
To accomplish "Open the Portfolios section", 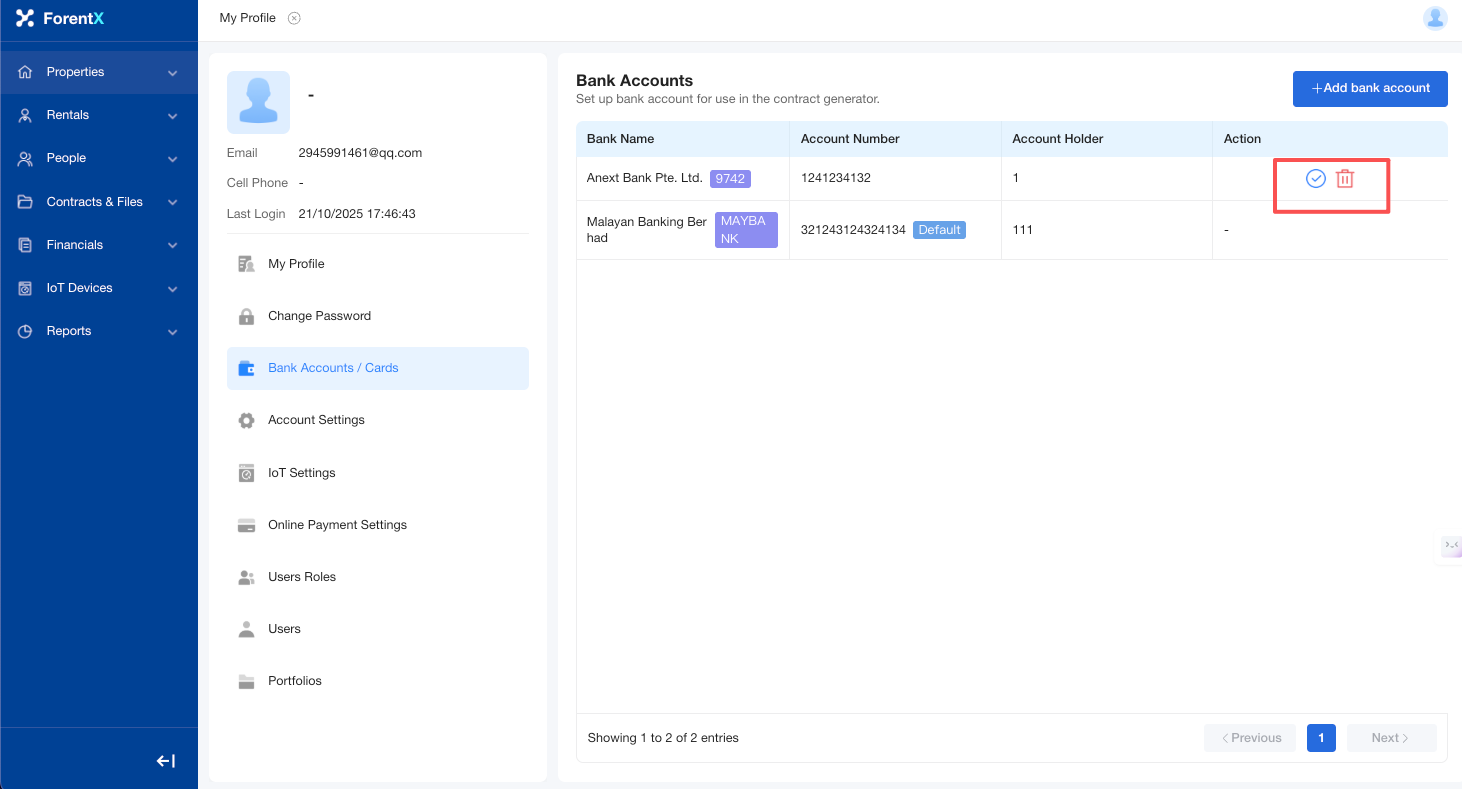I will tap(294, 681).
